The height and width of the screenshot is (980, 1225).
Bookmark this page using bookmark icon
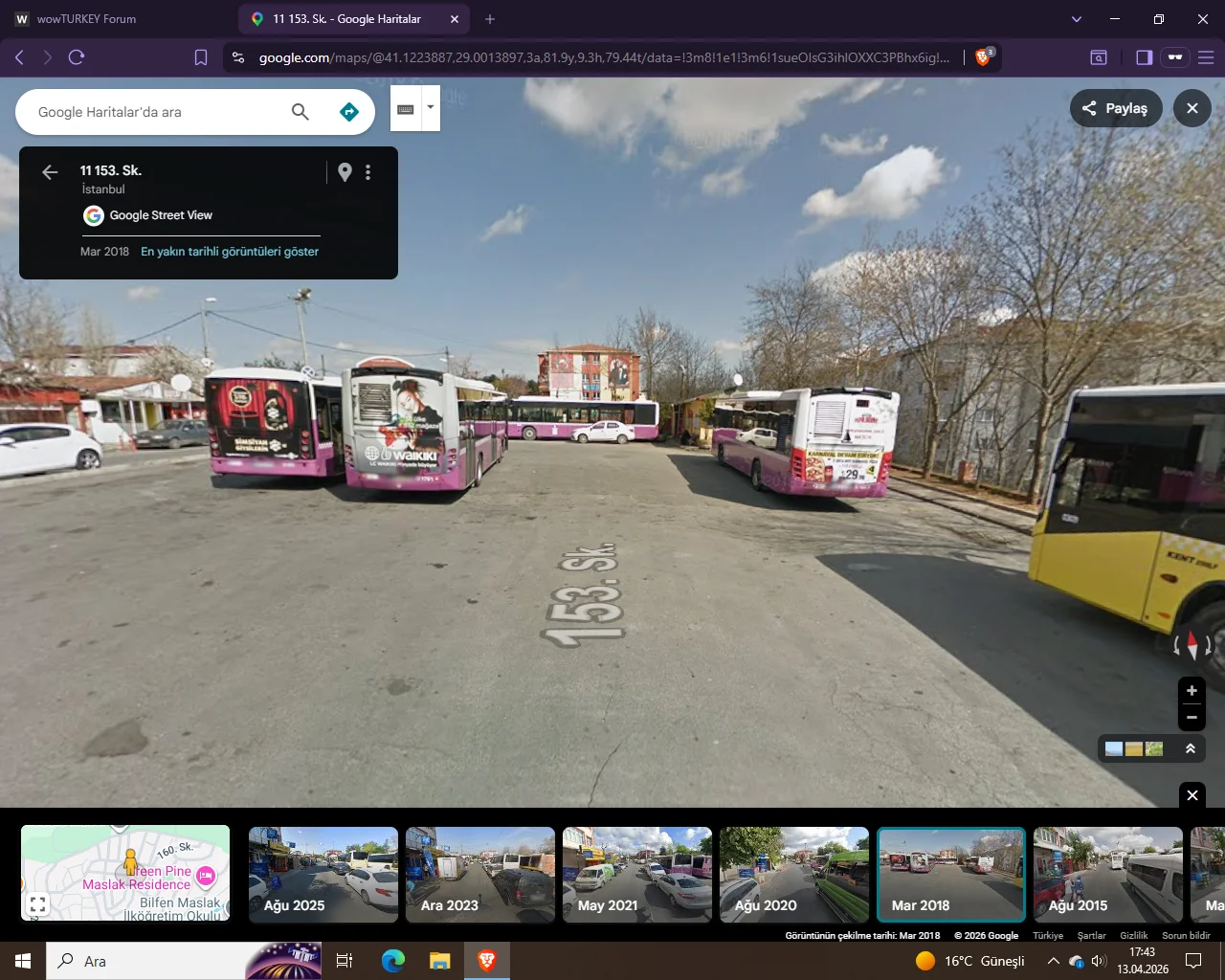201,57
